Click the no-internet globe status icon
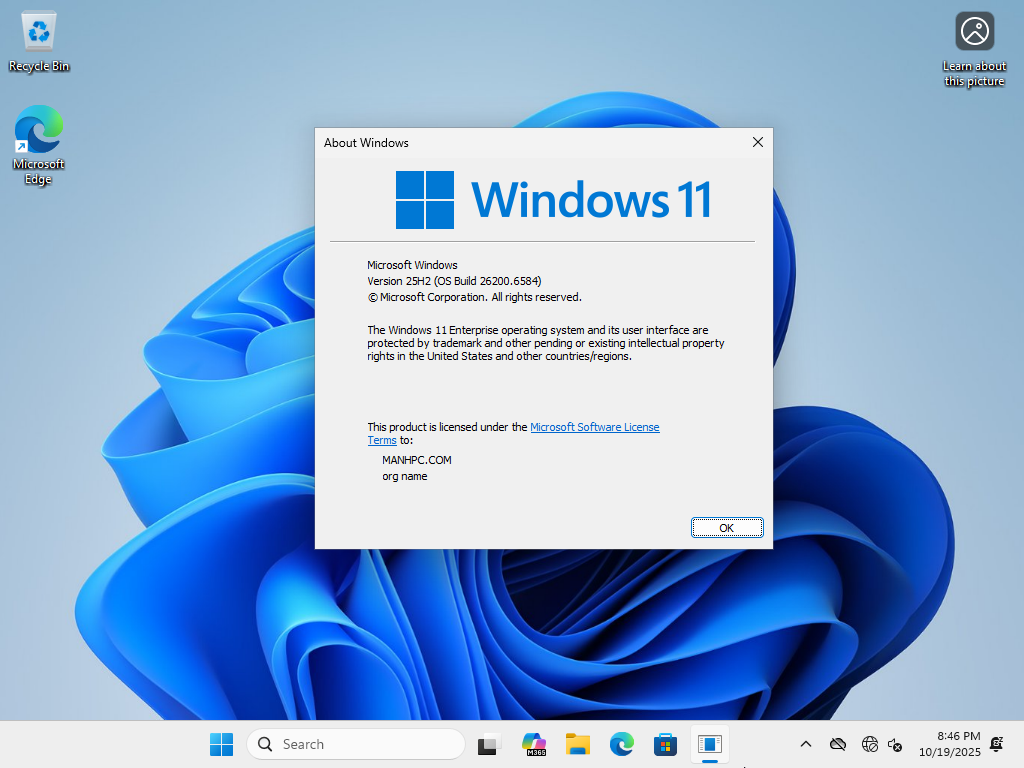1024x768 pixels. [869, 744]
